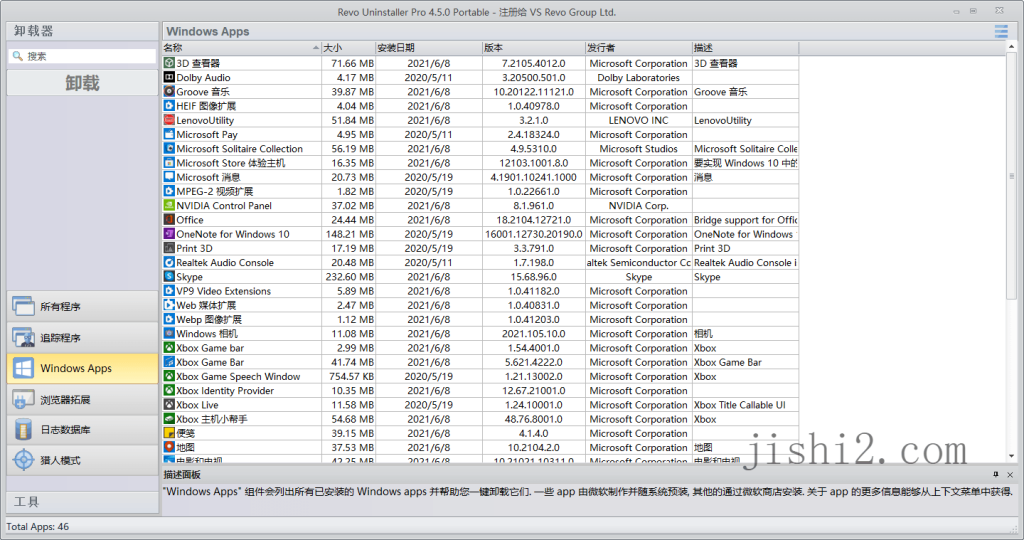Click the Dolby Laboratories publisher cell
Viewport: 1024px width, 540px height.
[x=638, y=78]
